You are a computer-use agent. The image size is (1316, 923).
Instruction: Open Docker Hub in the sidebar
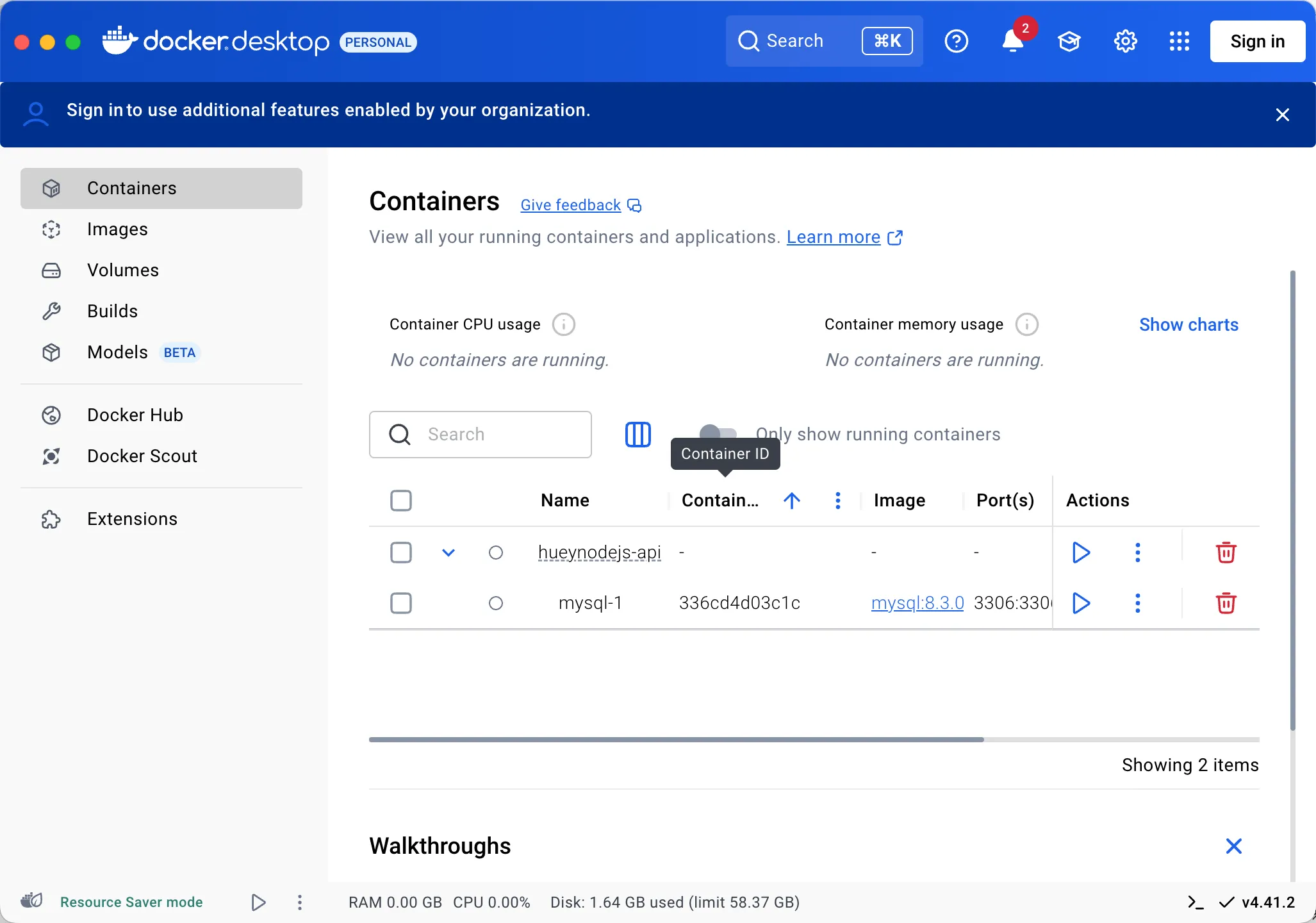(x=161, y=415)
